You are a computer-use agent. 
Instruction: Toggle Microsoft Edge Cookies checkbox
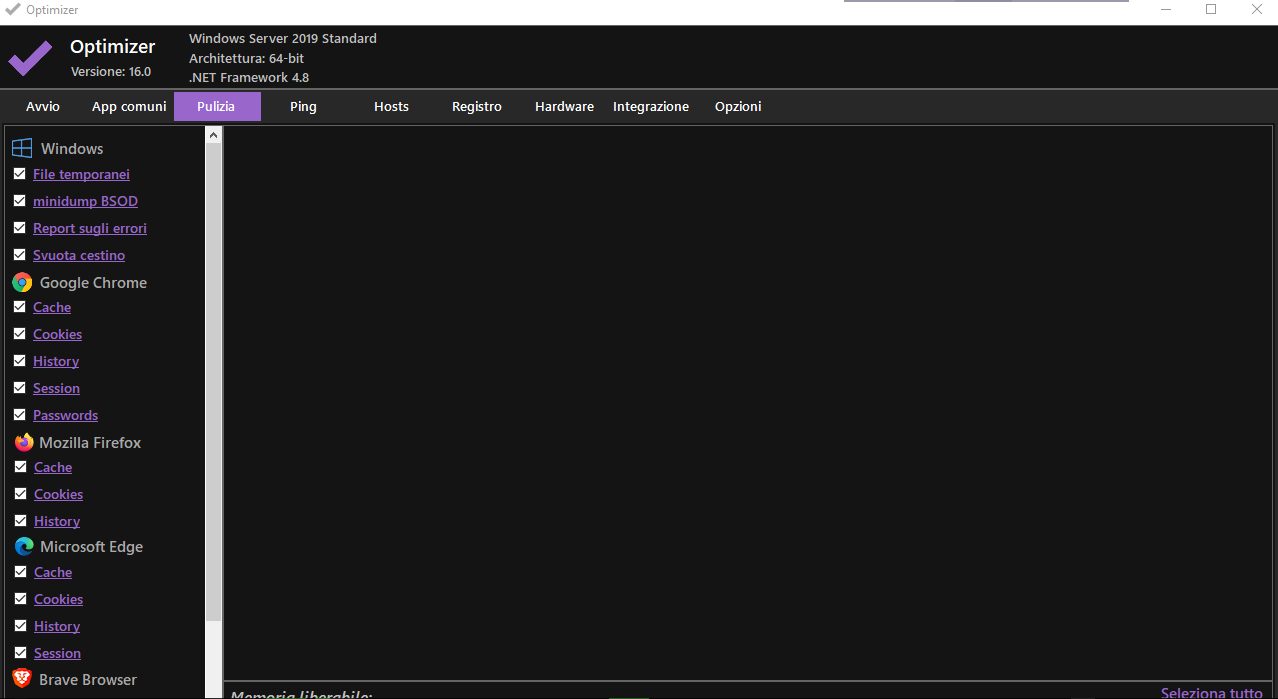(x=20, y=599)
